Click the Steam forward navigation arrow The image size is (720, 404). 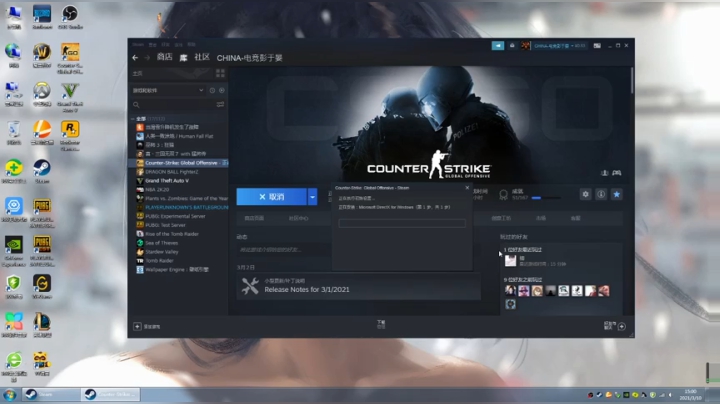coord(147,58)
